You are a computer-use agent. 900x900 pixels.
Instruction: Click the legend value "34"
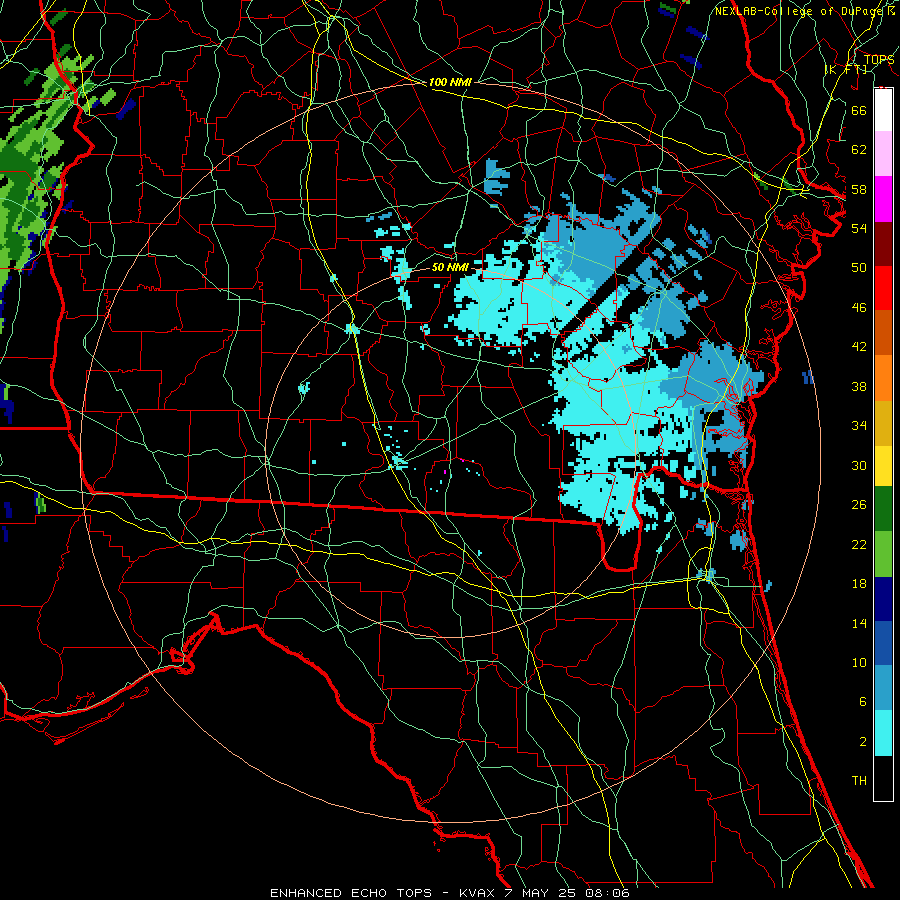pyautogui.click(x=859, y=426)
